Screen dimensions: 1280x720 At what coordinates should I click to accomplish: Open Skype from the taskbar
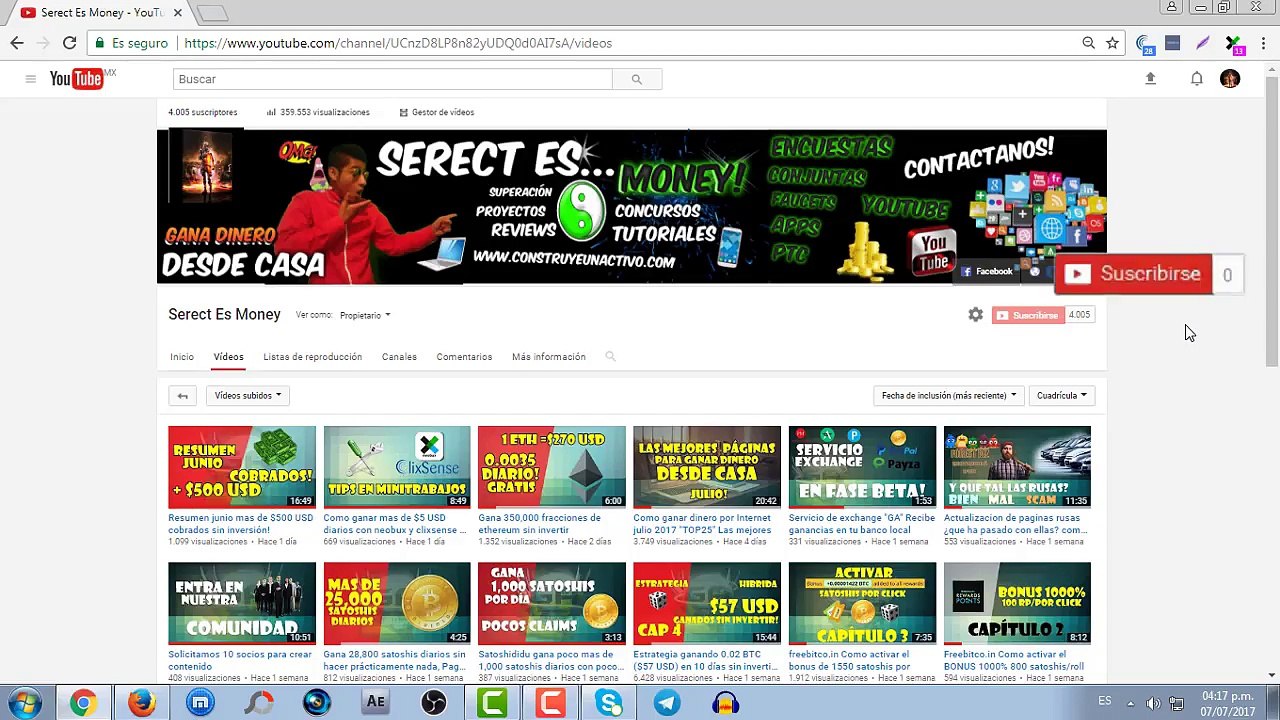pyautogui.click(x=609, y=703)
